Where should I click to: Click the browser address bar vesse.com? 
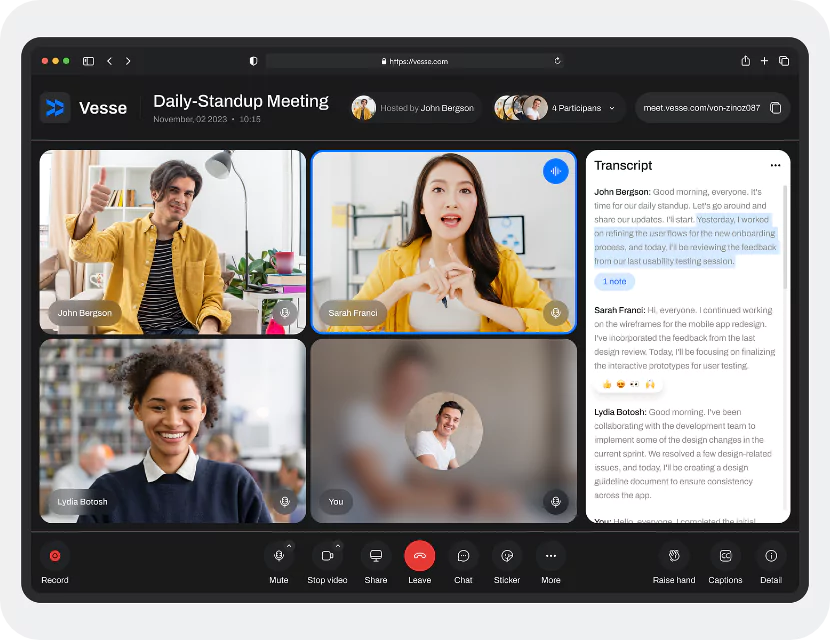click(x=414, y=61)
